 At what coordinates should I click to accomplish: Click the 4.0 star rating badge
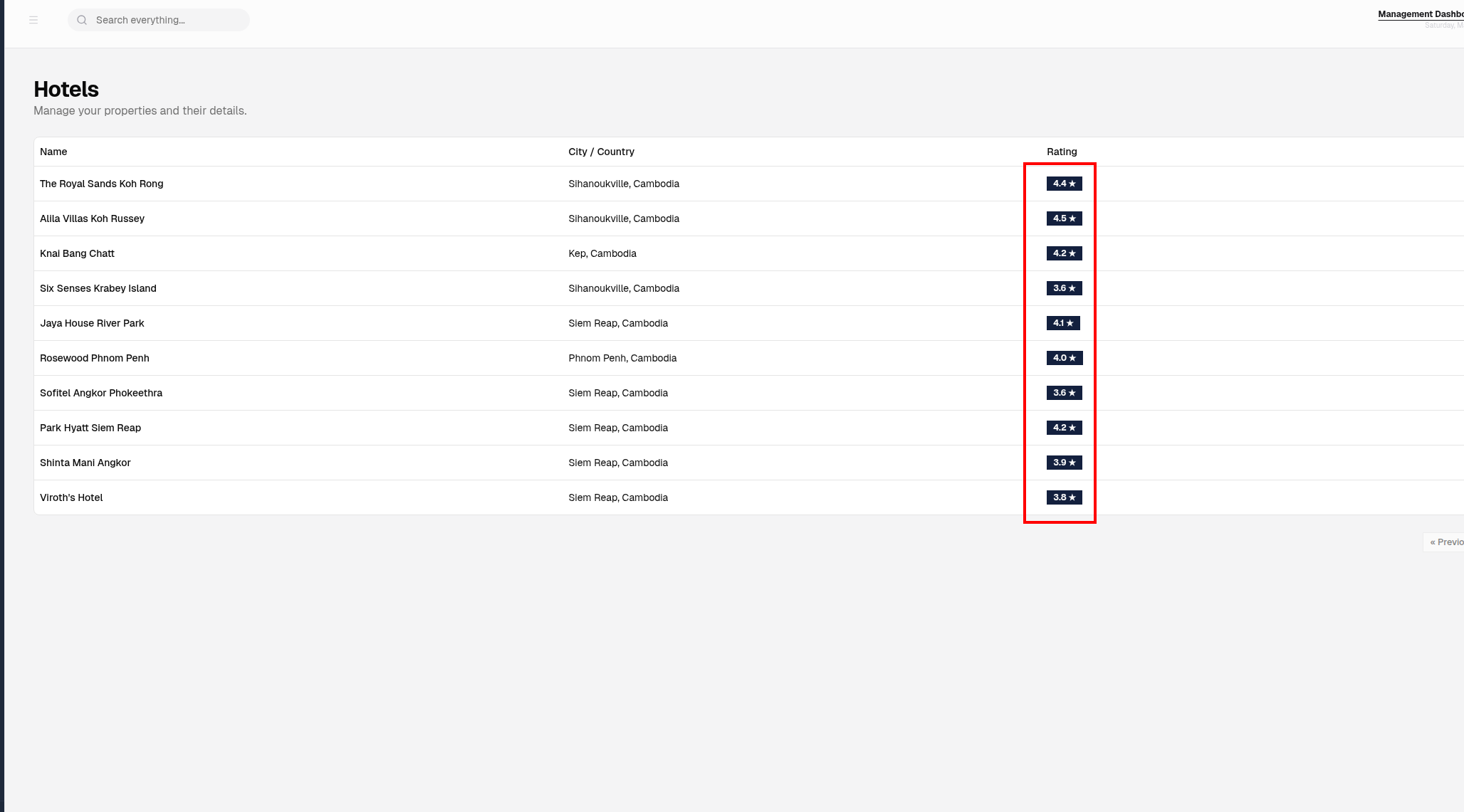point(1064,358)
